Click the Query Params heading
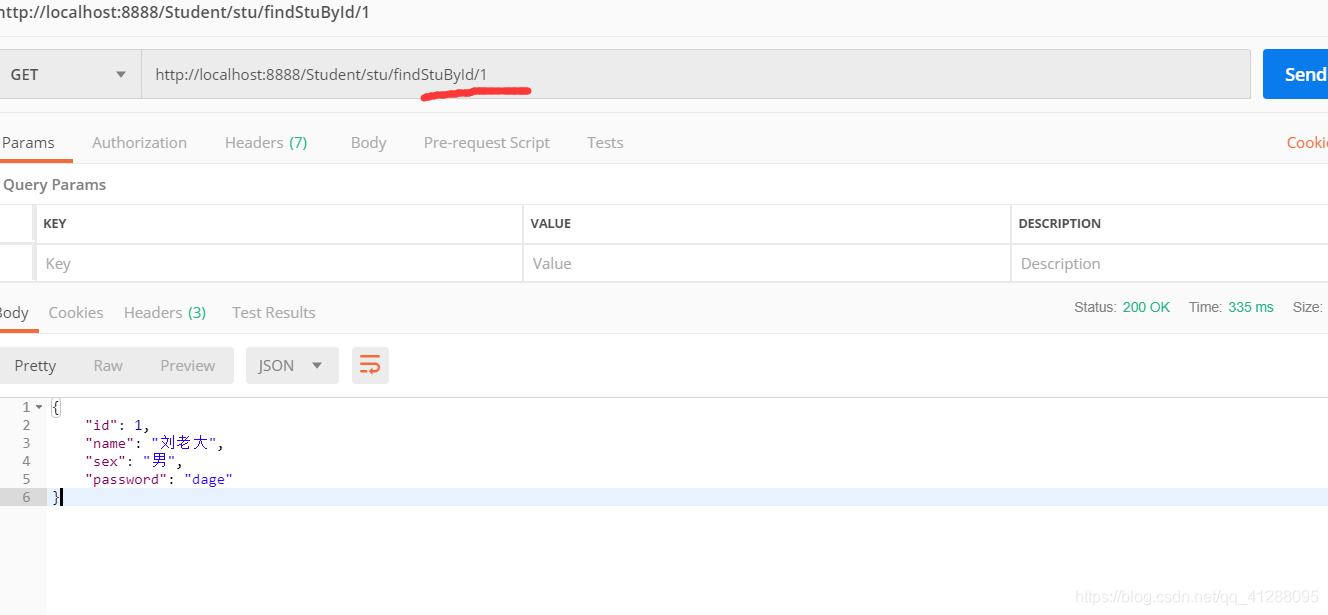This screenshot has height=615, width=1328. pos(54,184)
